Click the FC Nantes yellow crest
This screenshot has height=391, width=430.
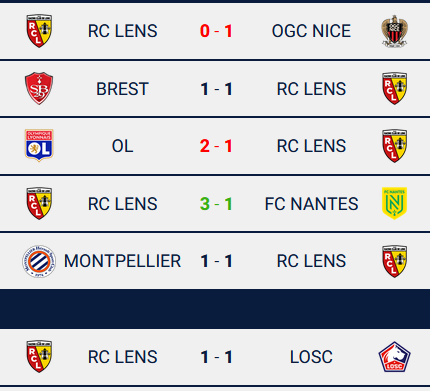coord(394,203)
